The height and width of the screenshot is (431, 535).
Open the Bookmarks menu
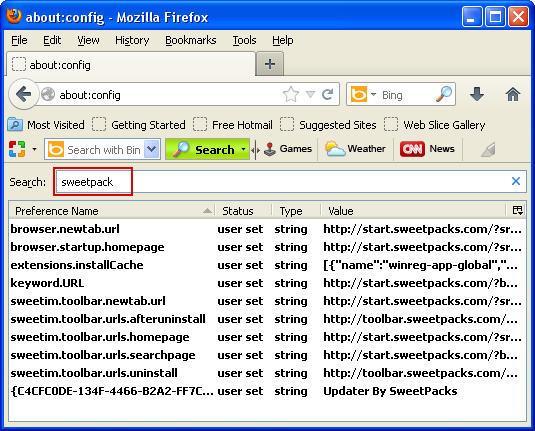[191, 40]
